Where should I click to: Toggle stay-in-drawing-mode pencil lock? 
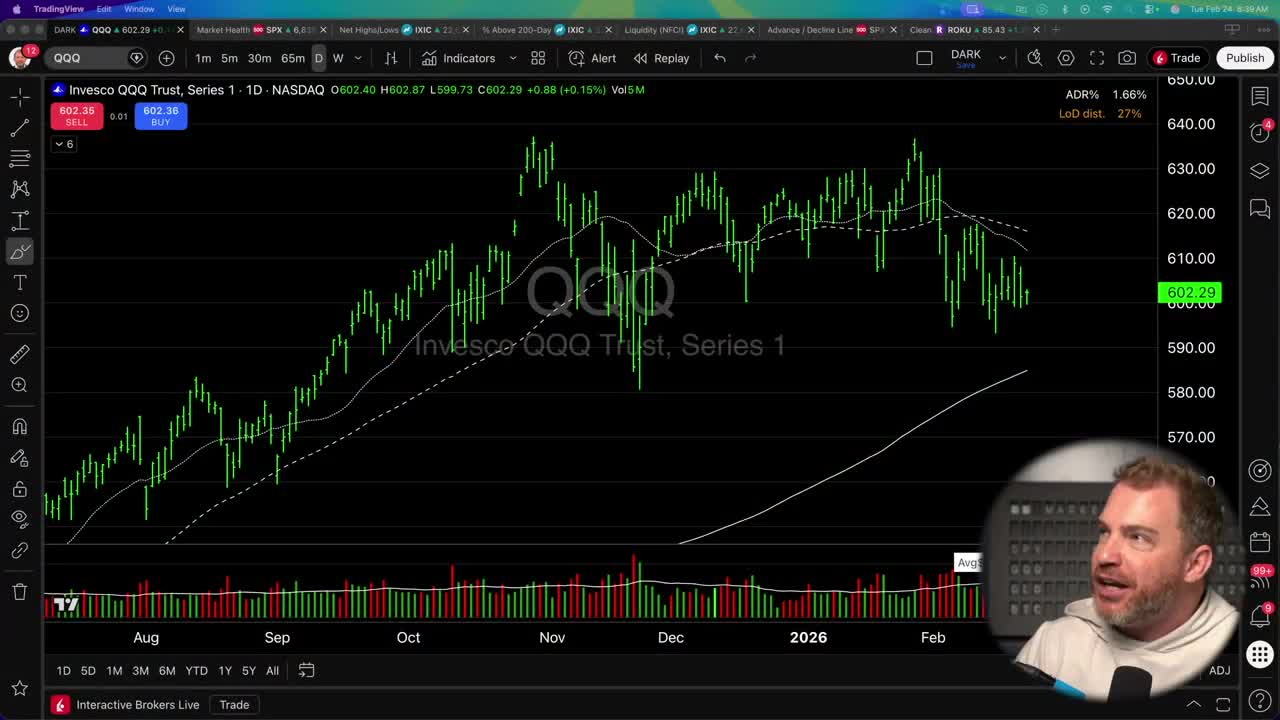[x=19, y=458]
